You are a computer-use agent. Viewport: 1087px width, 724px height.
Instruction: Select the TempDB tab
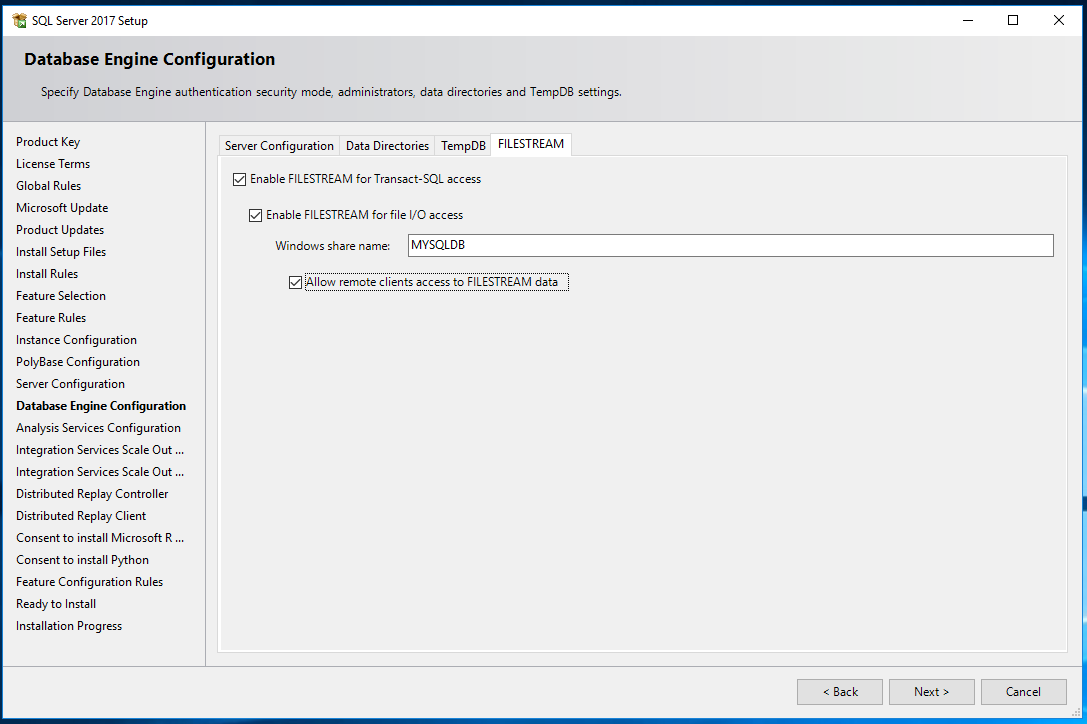463,146
